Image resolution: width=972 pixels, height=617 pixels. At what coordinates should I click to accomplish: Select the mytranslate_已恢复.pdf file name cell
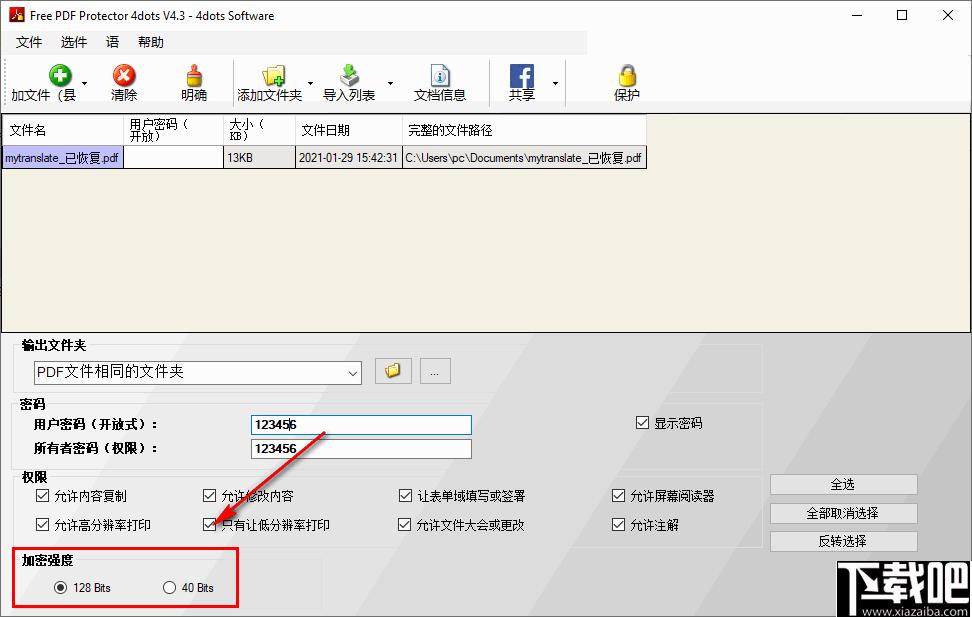pos(63,158)
